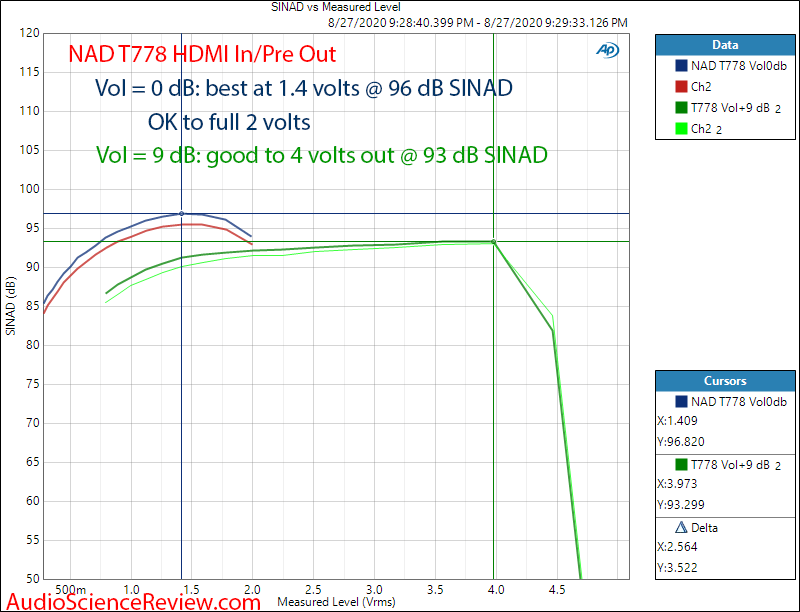The image size is (800, 612).
Task: Select the Ch2 label beside the light green swatch
Action: (701, 129)
